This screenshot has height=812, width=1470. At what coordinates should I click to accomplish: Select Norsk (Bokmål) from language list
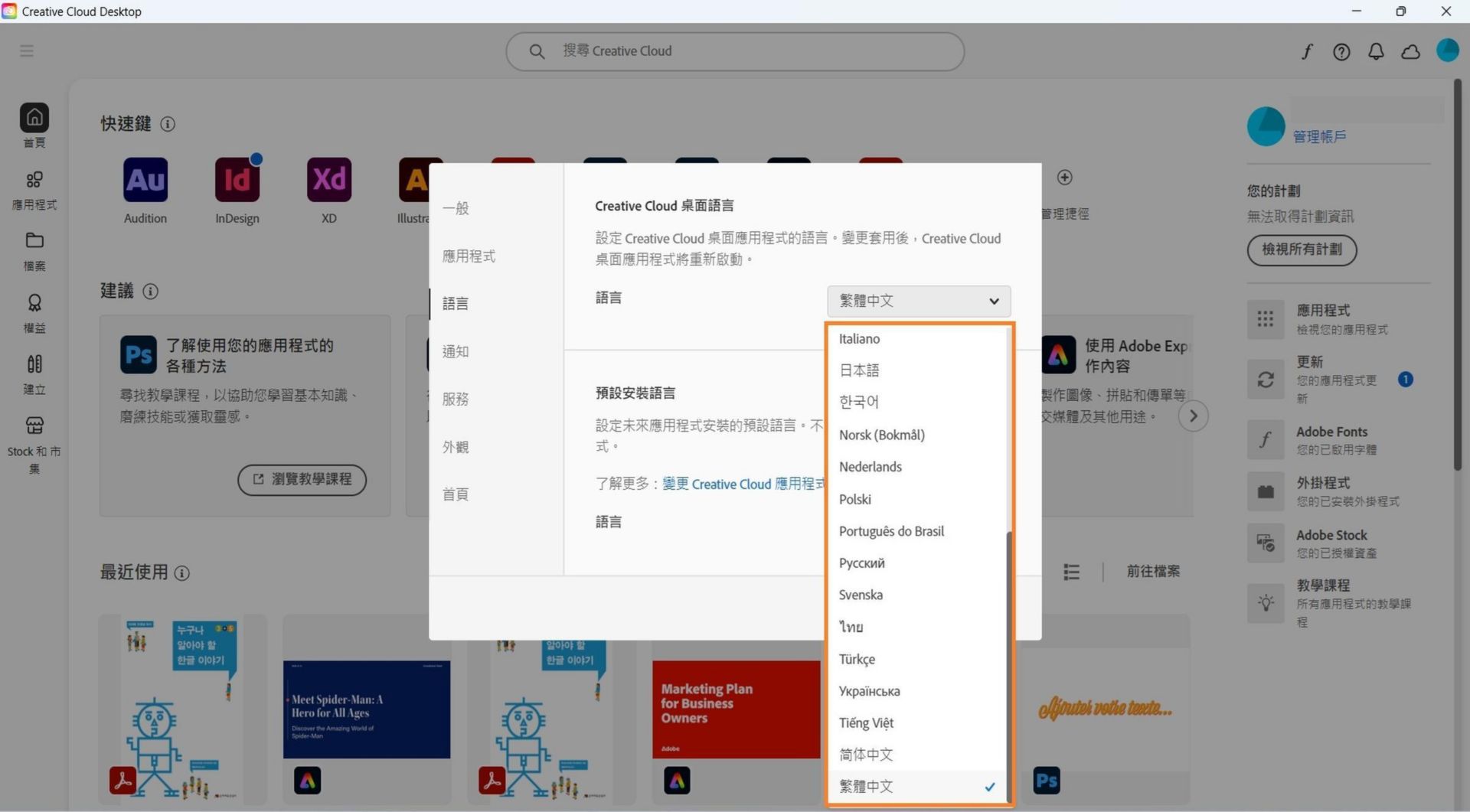click(x=916, y=435)
